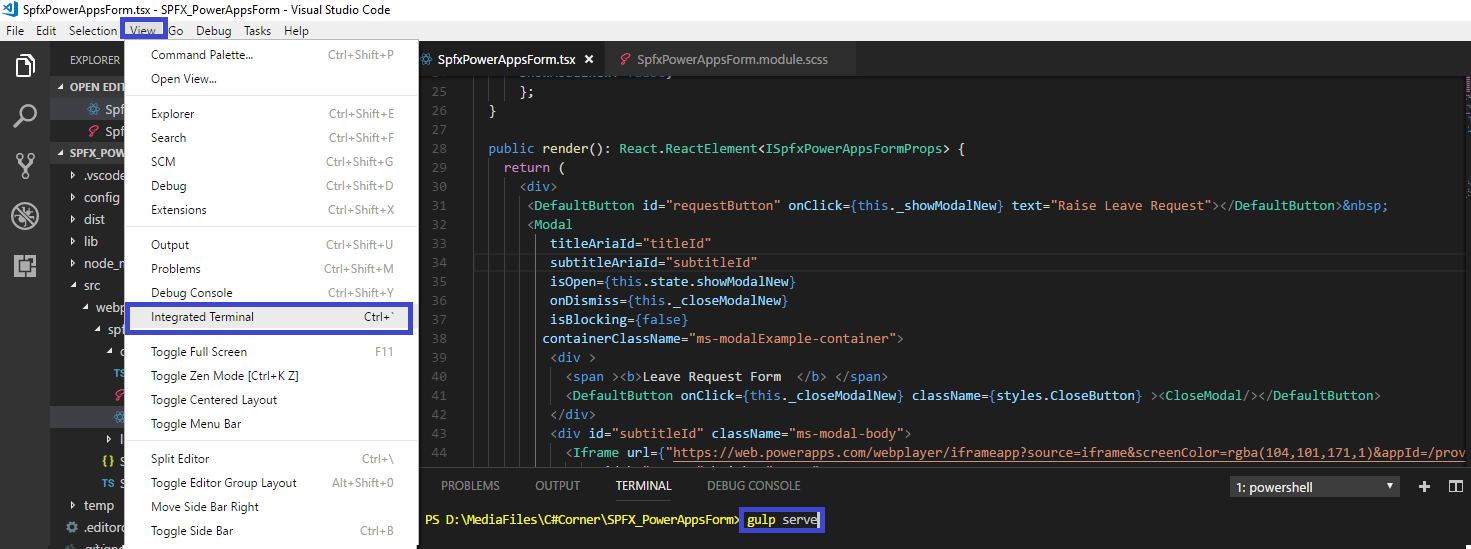Select Extensions in the View menu
Viewport: 1471px width, 549px height.
(x=271, y=210)
